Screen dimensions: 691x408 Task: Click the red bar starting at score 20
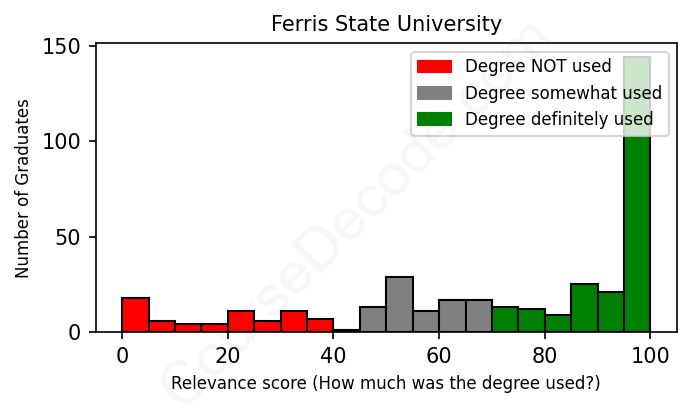coord(241,321)
